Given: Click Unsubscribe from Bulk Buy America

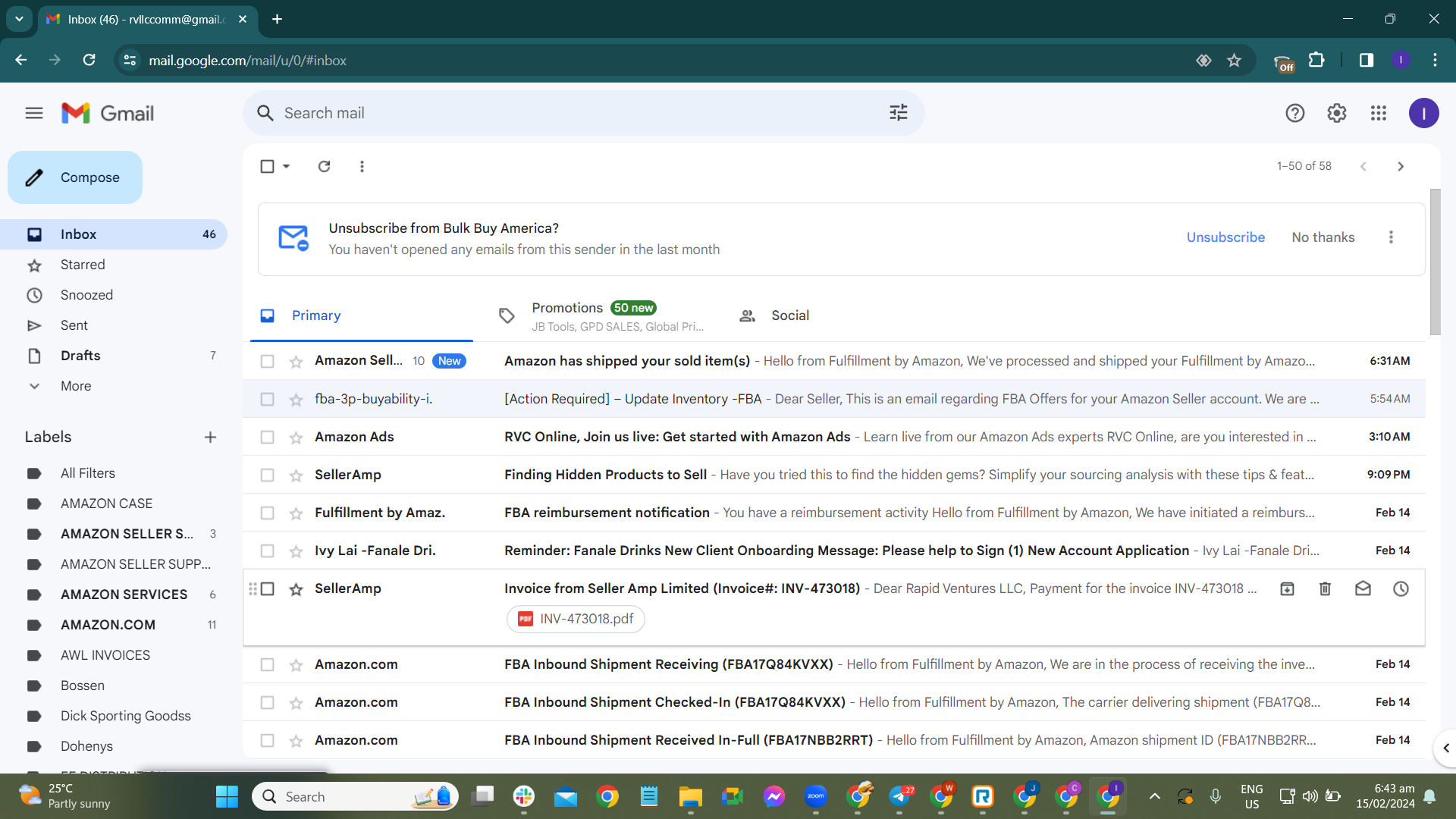Looking at the screenshot, I should coord(1225,237).
